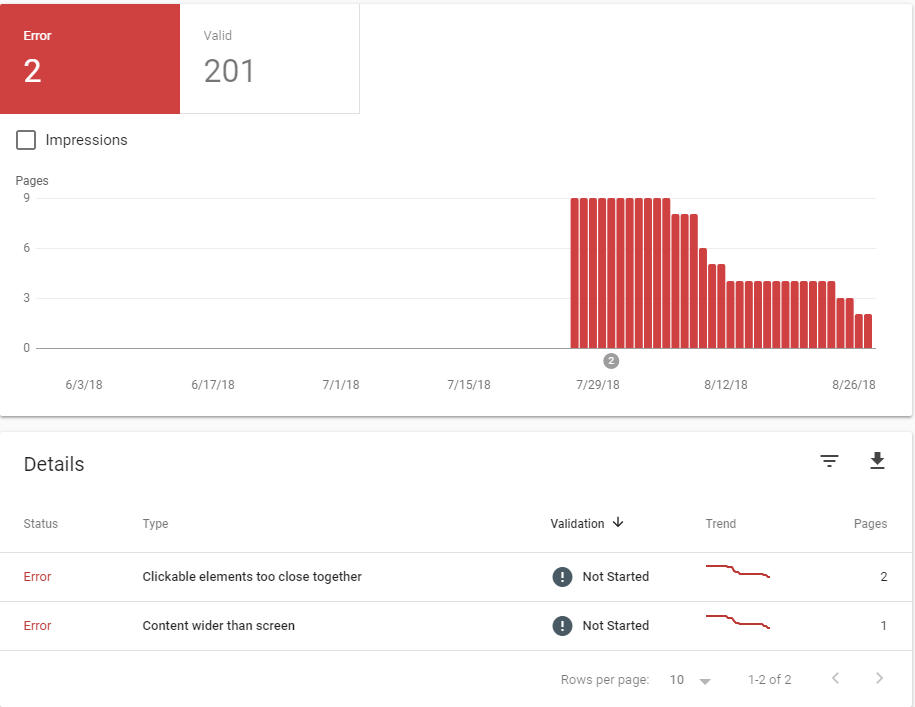The image size is (915, 707).
Task: Open the Clickable elements too close together row
Action: pos(455,577)
